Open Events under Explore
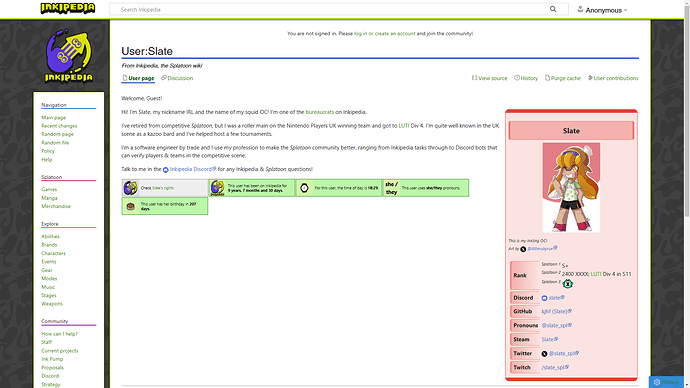 point(48,262)
